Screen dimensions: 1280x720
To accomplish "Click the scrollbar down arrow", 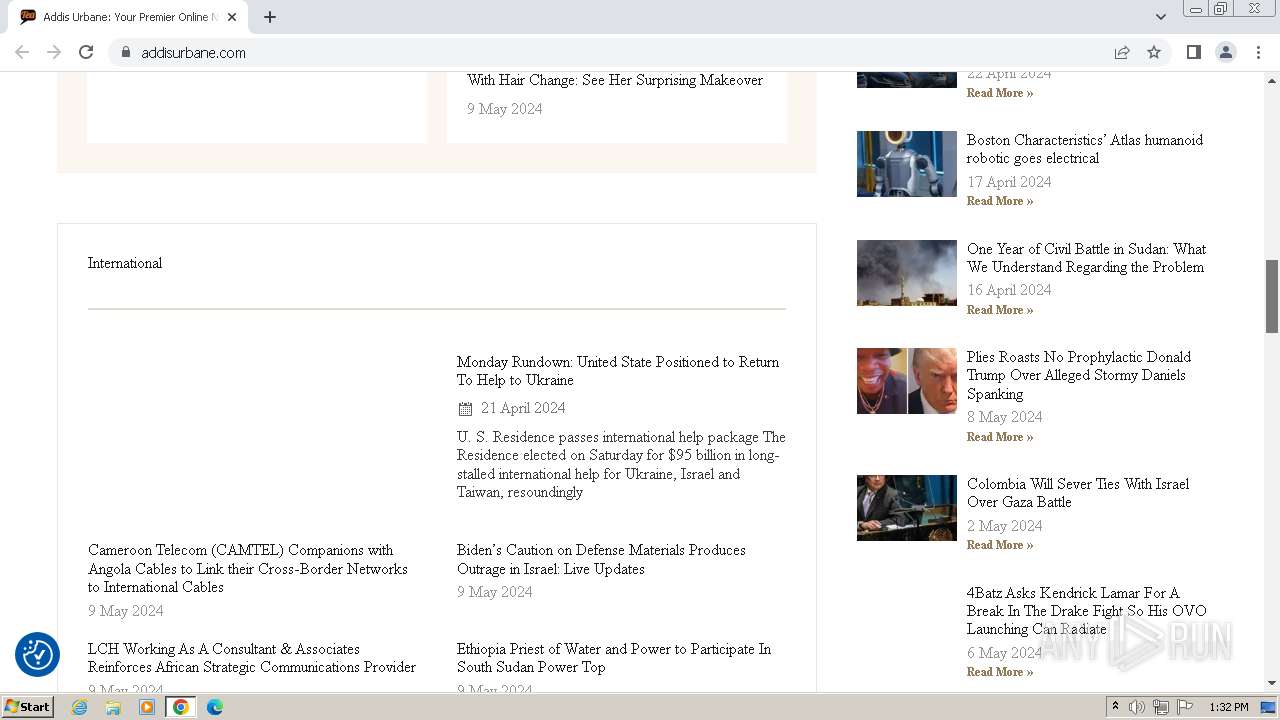I will tap(1272, 683).
